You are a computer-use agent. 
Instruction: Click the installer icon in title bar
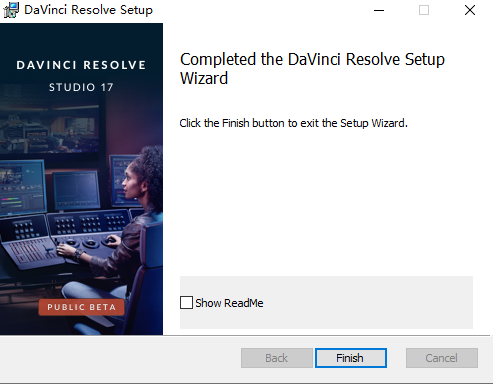[x=11, y=10]
